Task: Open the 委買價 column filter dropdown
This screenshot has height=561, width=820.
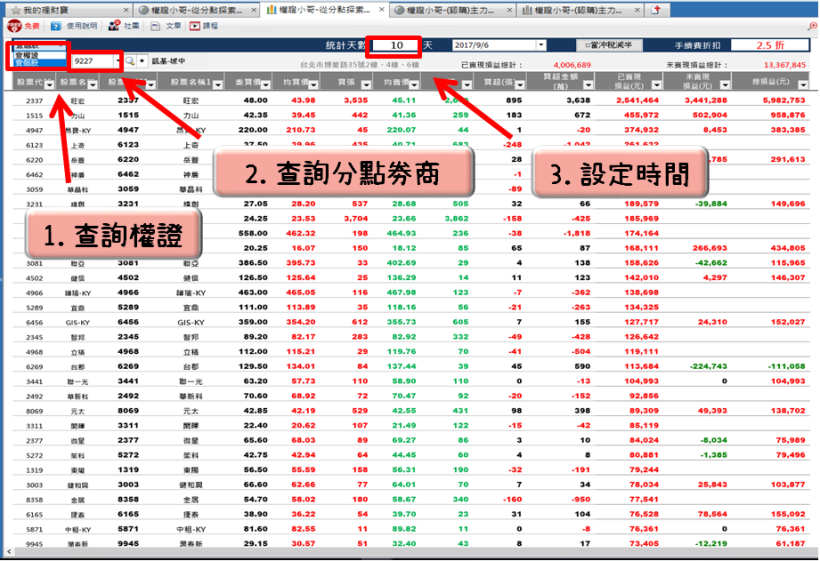Action: (x=266, y=85)
